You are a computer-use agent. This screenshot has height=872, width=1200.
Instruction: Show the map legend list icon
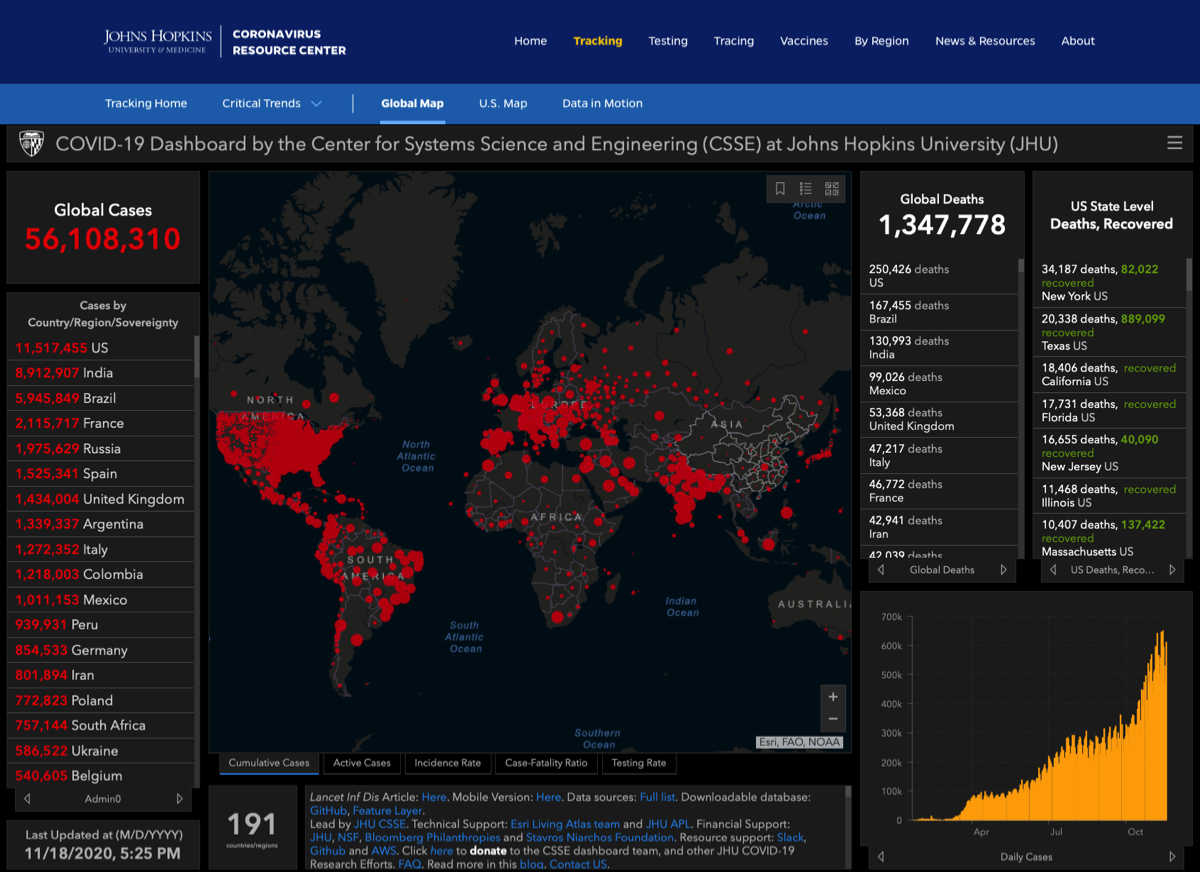point(806,188)
